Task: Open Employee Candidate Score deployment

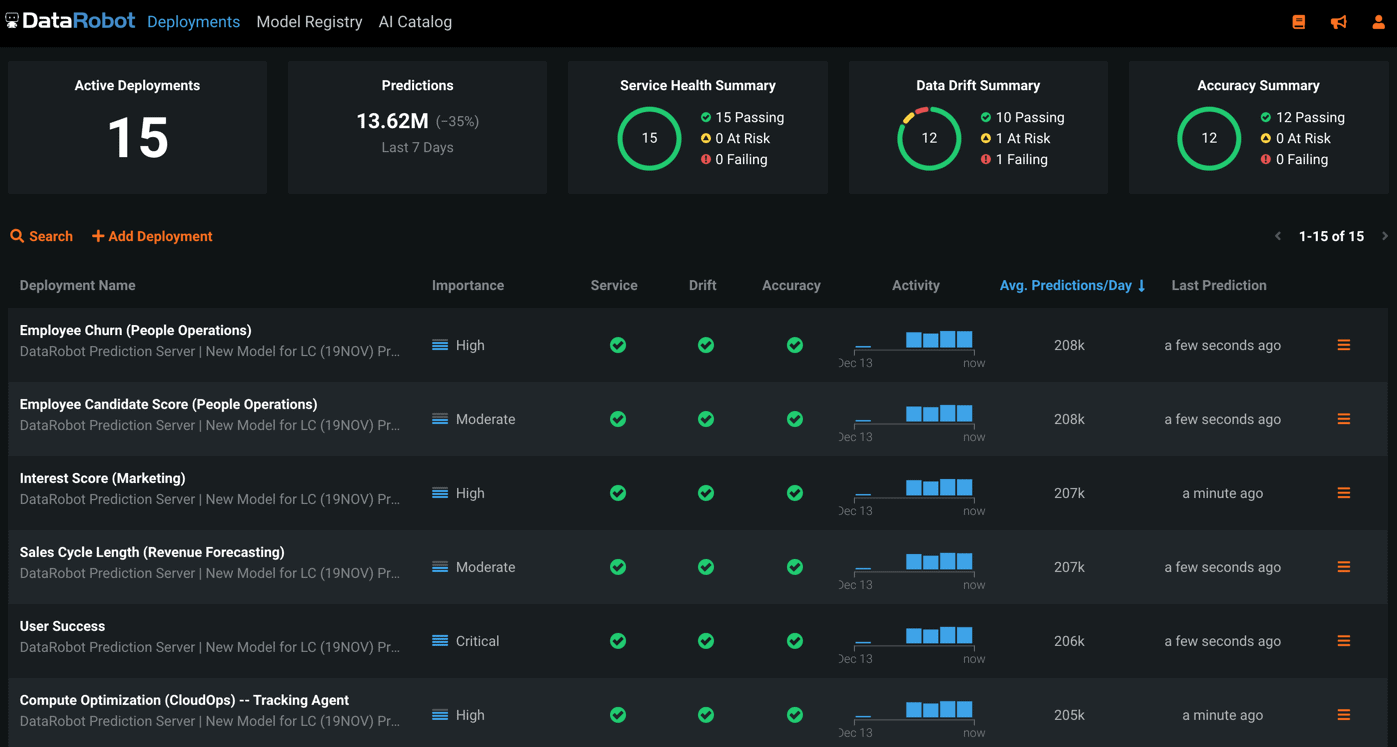Action: (x=168, y=404)
